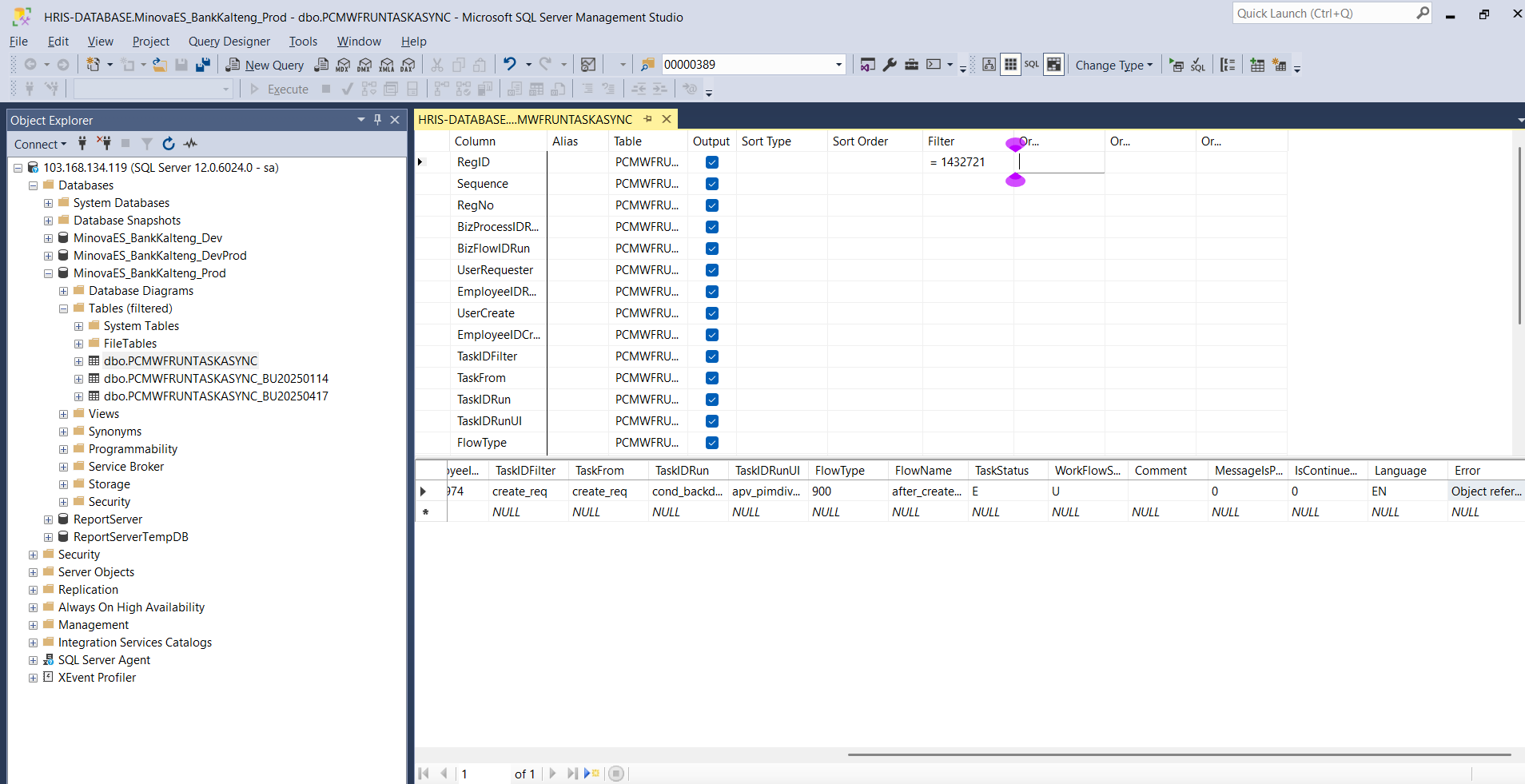Click the Filter cell '= 1432721'
Screen dimensions: 1525x784
[x=968, y=162]
